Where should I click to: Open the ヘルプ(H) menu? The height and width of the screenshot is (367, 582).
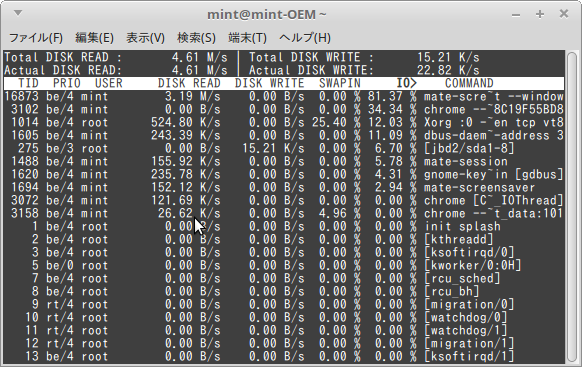click(x=305, y=38)
